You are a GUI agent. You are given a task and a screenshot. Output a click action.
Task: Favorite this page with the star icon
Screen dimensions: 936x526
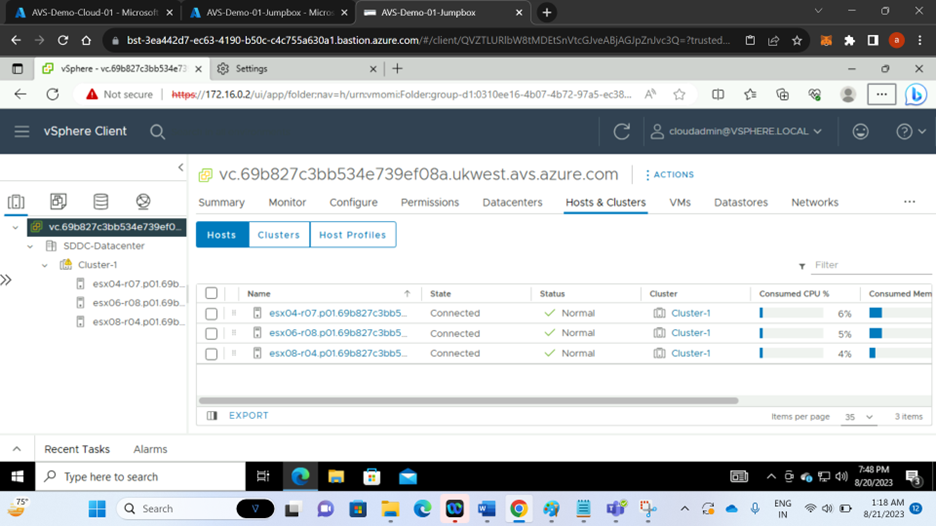coord(679,94)
